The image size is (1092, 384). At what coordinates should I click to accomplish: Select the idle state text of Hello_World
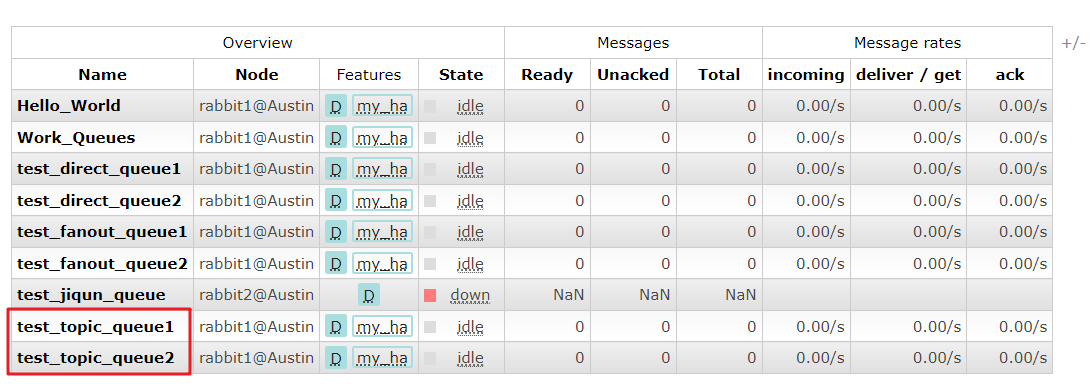pos(470,107)
